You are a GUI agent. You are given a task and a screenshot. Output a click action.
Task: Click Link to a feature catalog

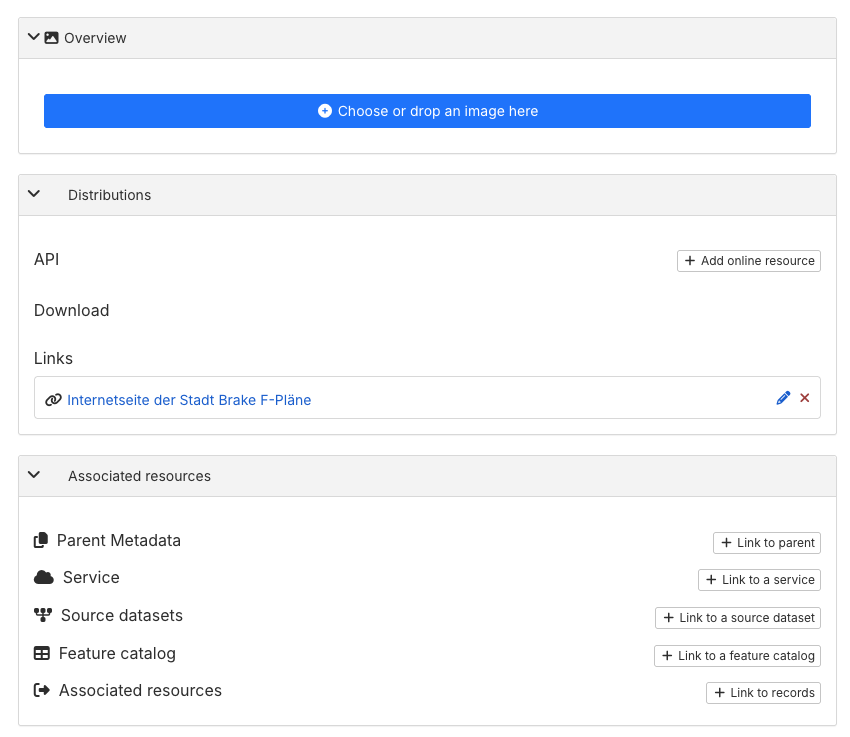(737, 656)
